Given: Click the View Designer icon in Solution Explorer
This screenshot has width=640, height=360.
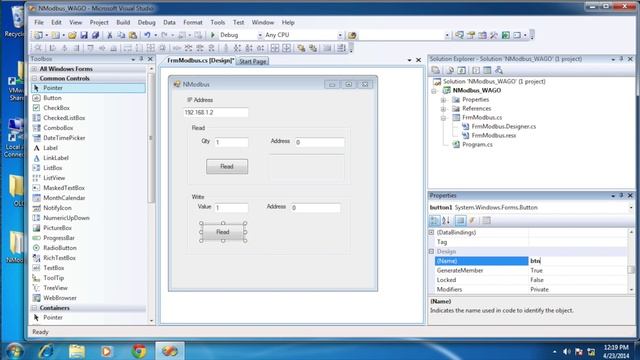Looking at the screenshot, I should coord(487,70).
